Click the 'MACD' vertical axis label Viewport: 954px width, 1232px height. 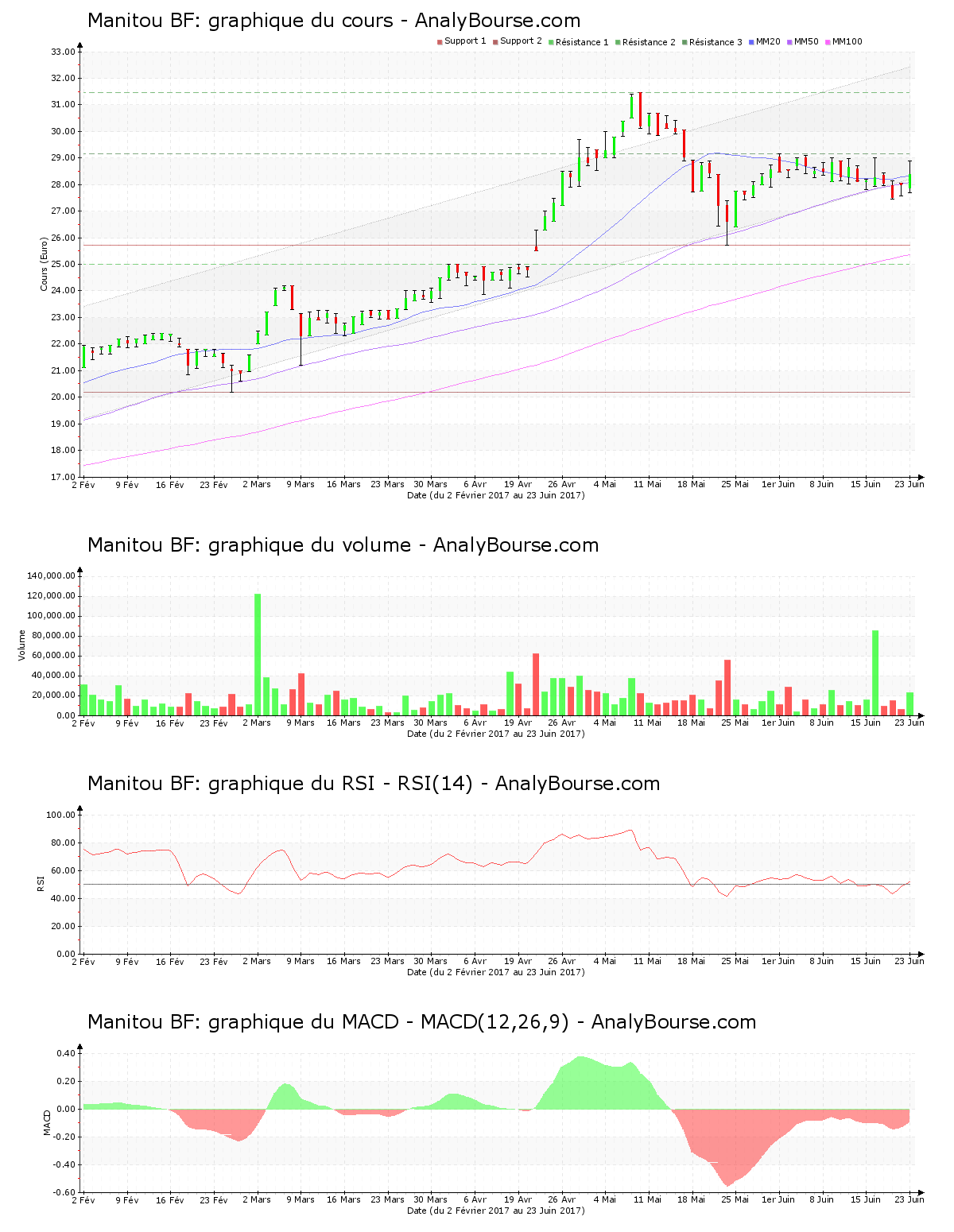[x=47, y=1122]
